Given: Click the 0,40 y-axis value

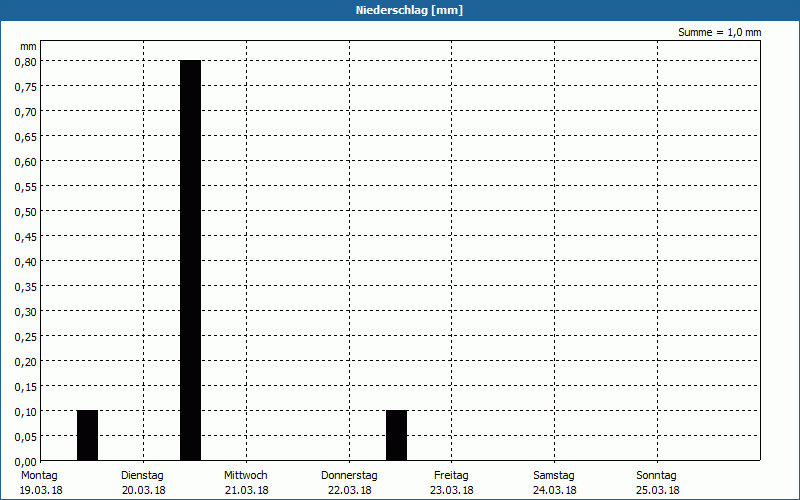Looking at the screenshot, I should click(26, 262).
